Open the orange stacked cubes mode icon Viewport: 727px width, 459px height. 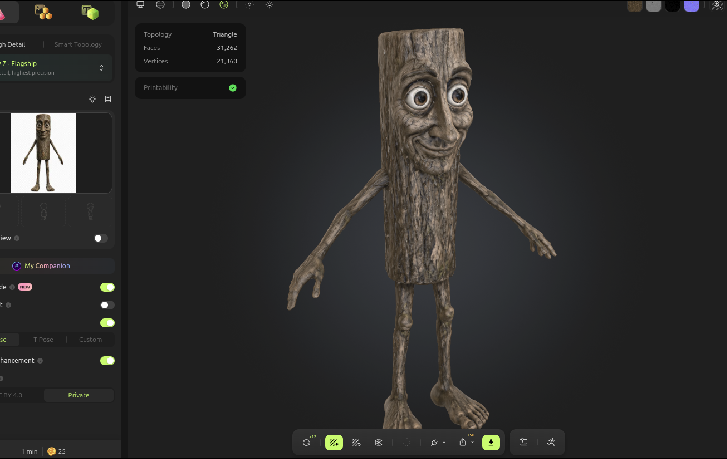pyautogui.click(x=43, y=12)
